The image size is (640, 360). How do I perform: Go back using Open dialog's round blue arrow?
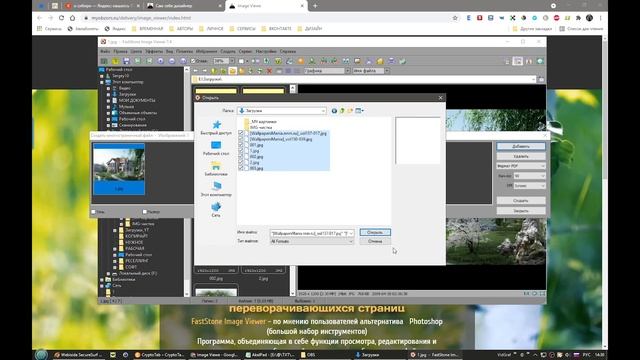[334, 111]
